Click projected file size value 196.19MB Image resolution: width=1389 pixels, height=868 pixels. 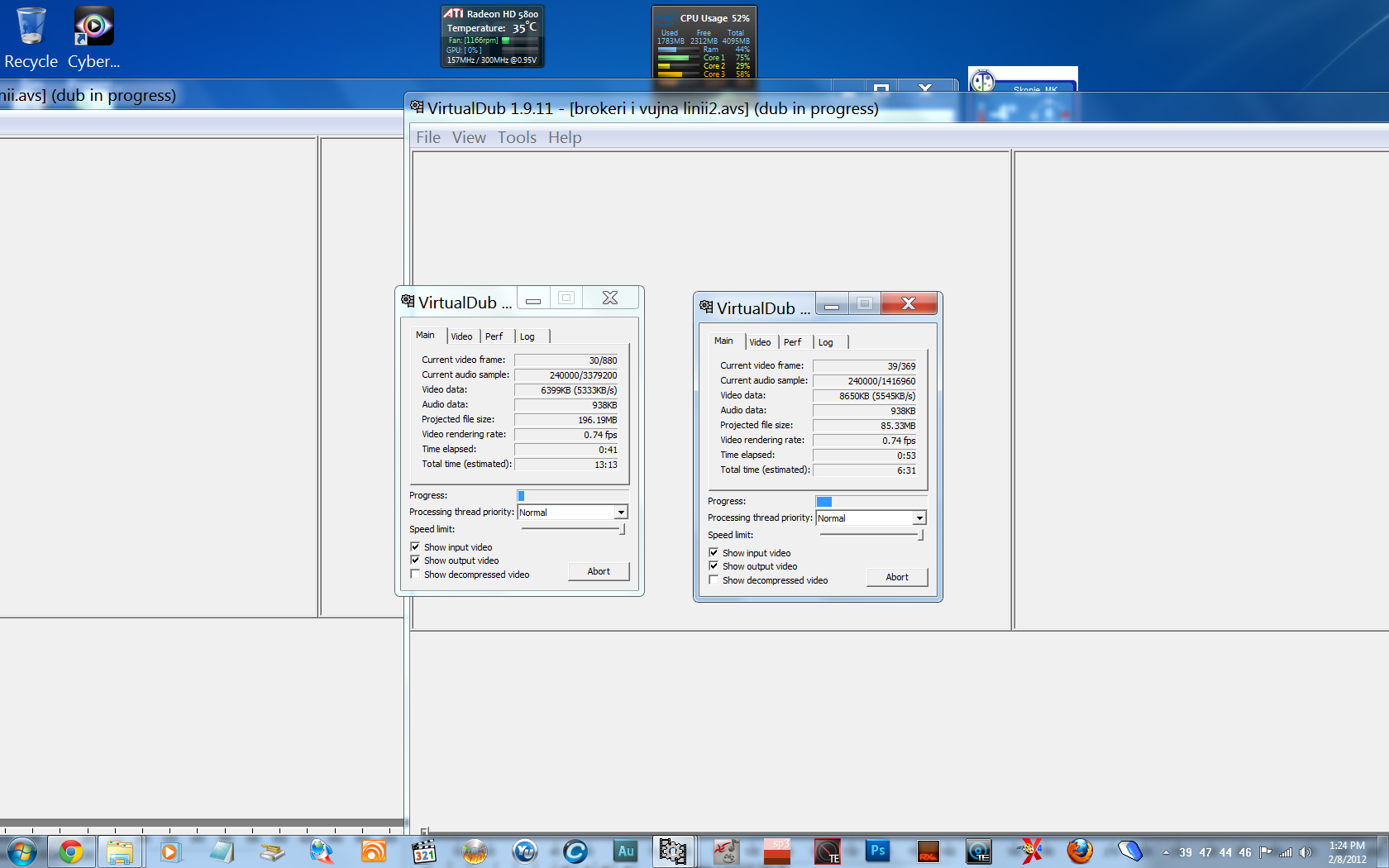[x=566, y=420]
